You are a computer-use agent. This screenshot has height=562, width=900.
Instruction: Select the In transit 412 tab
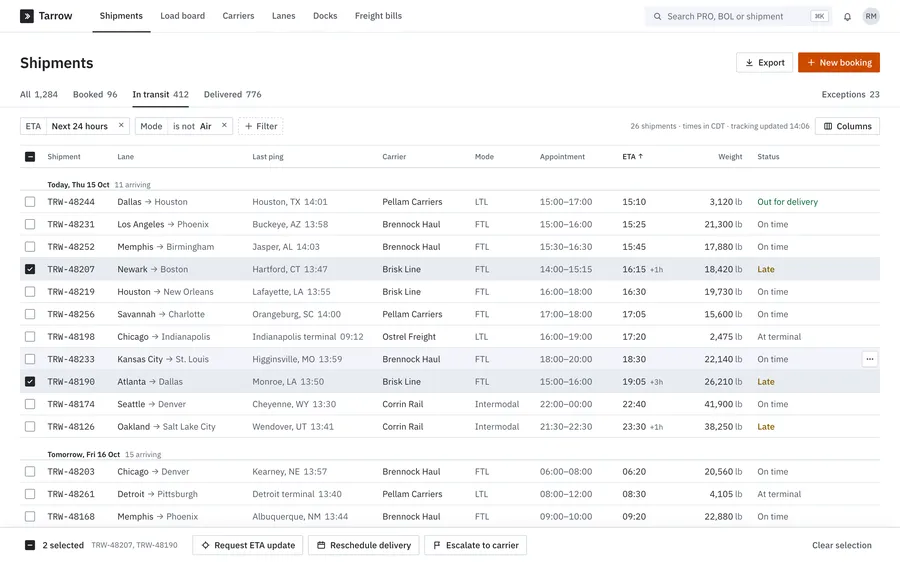(x=160, y=94)
